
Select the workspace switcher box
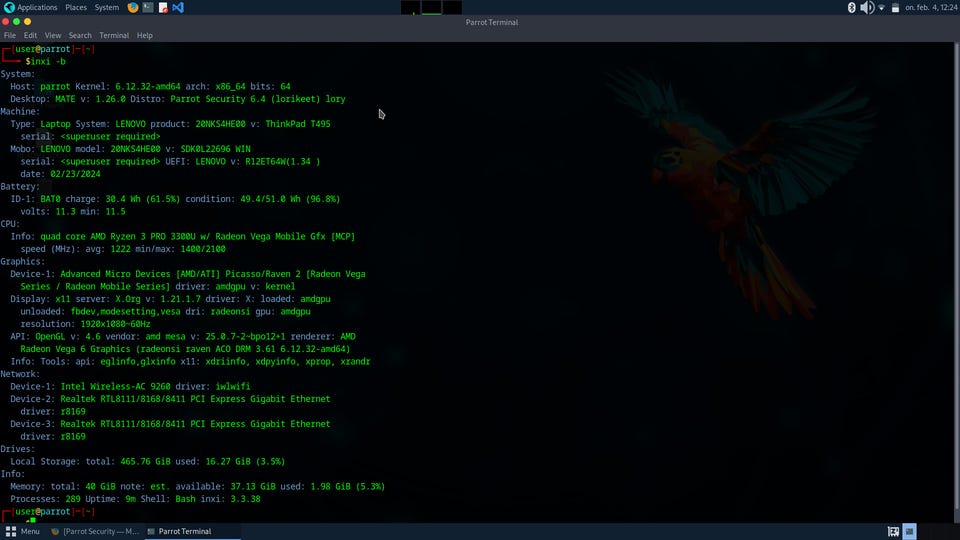tap(910, 531)
